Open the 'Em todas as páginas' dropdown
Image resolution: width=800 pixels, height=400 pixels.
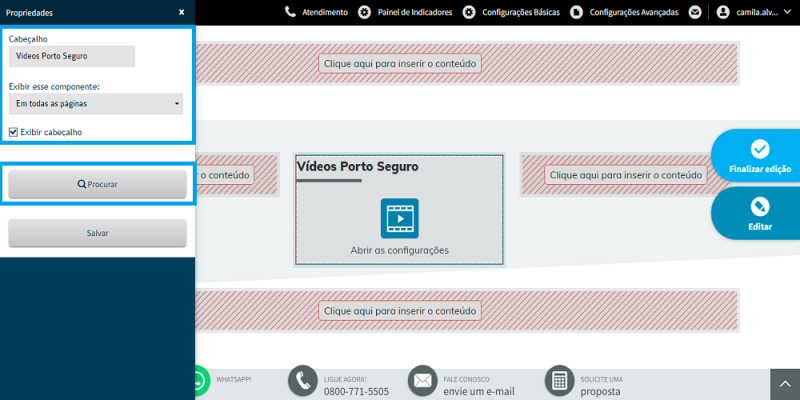point(97,103)
